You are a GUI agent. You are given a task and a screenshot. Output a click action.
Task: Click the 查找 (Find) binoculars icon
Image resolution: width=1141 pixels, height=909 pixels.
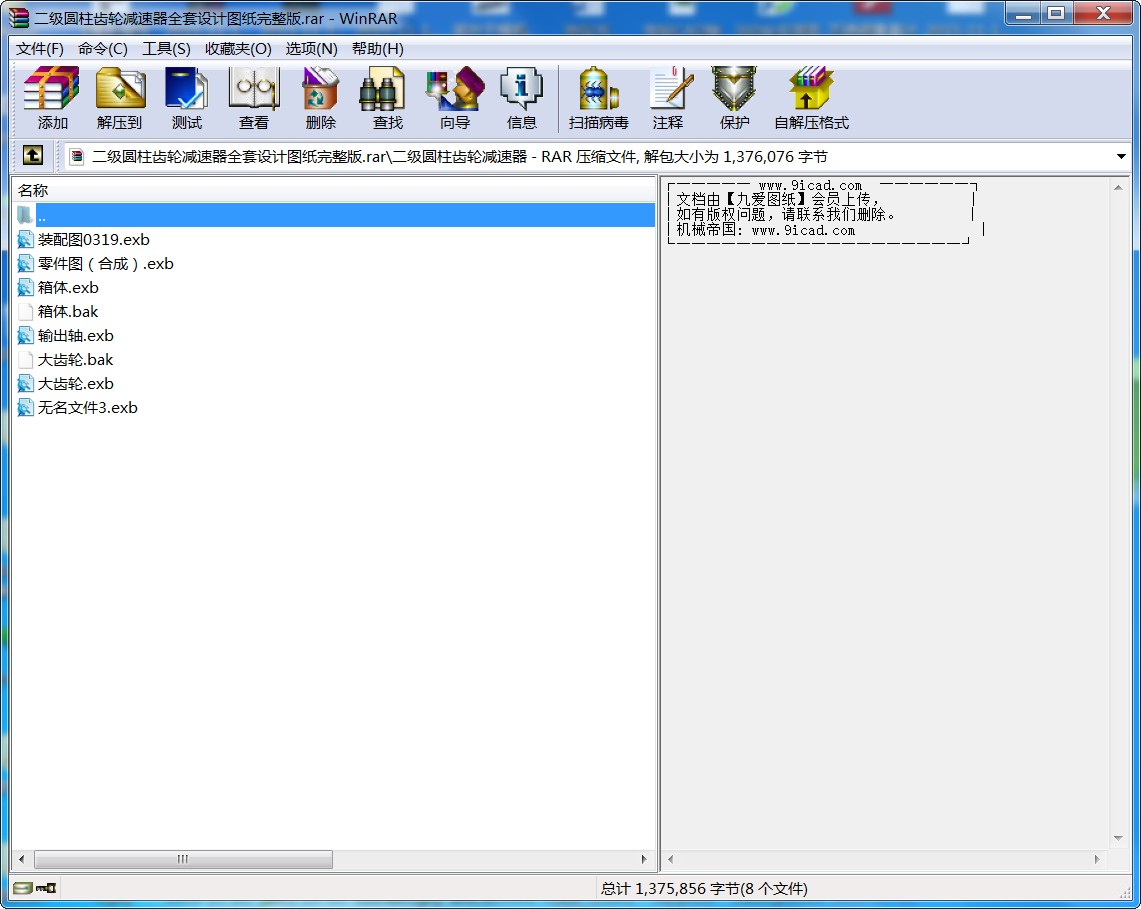387,98
